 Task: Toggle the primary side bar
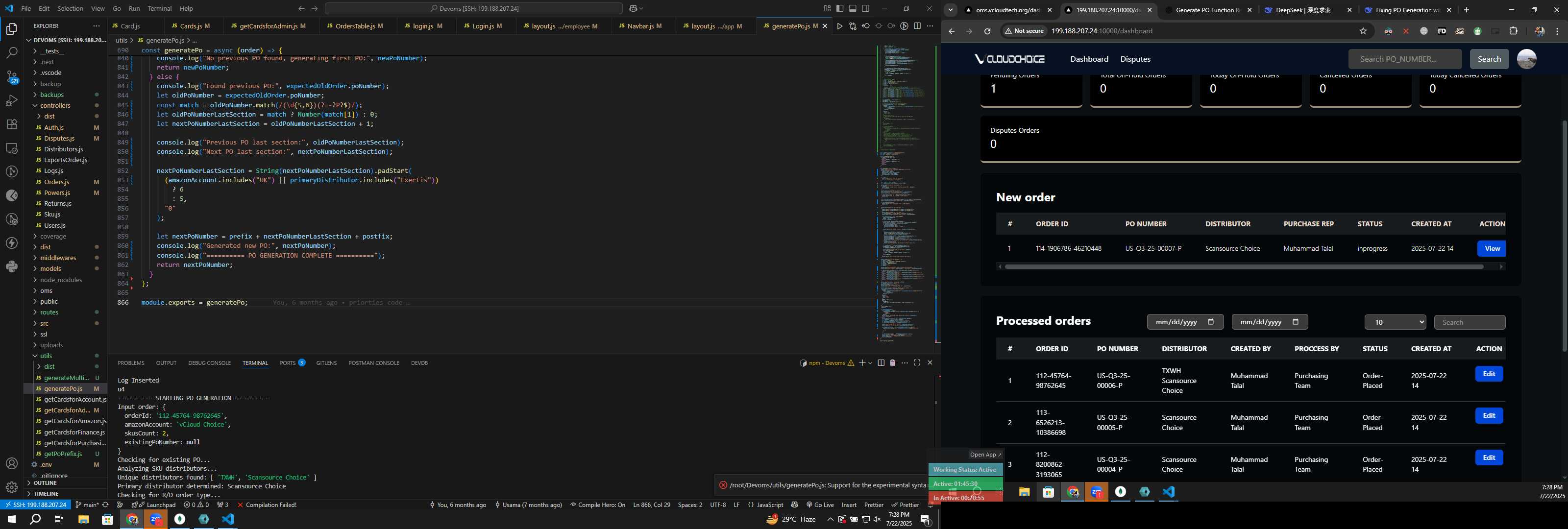[x=840, y=8]
